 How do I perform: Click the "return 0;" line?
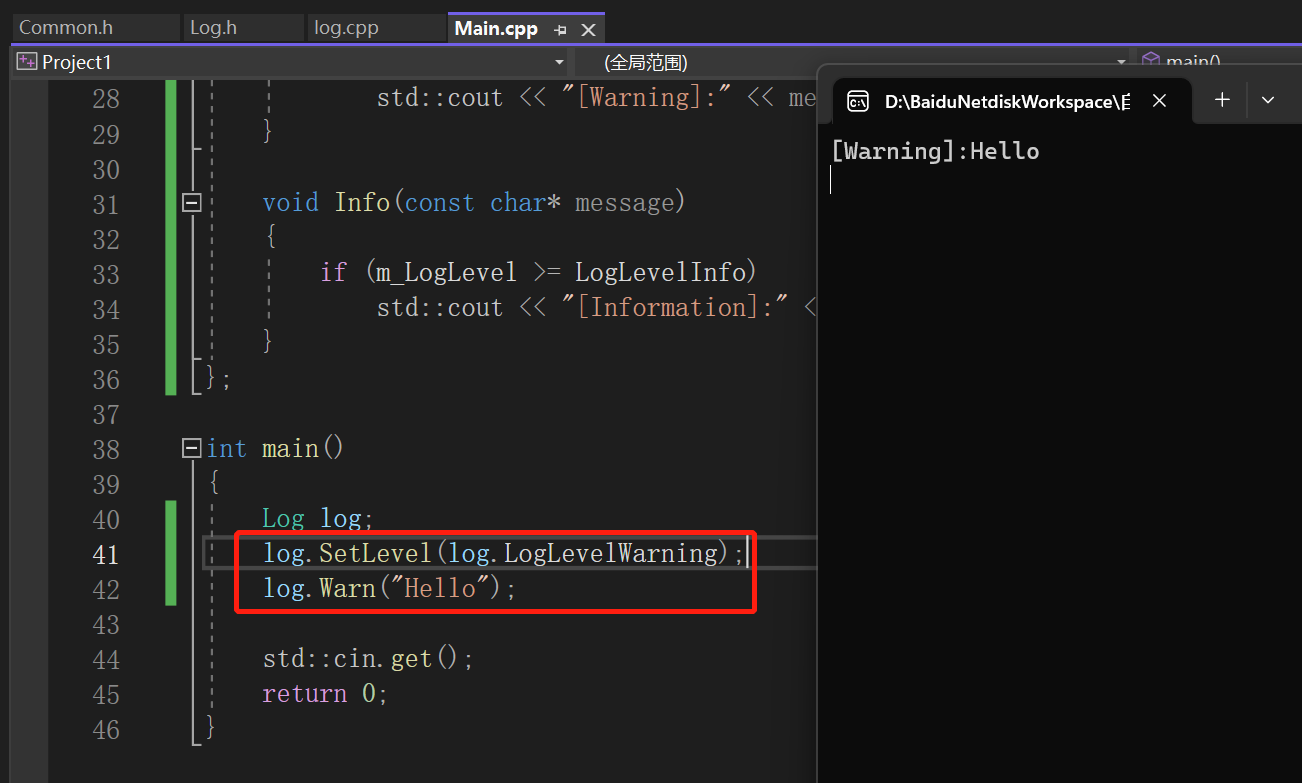pos(325,693)
